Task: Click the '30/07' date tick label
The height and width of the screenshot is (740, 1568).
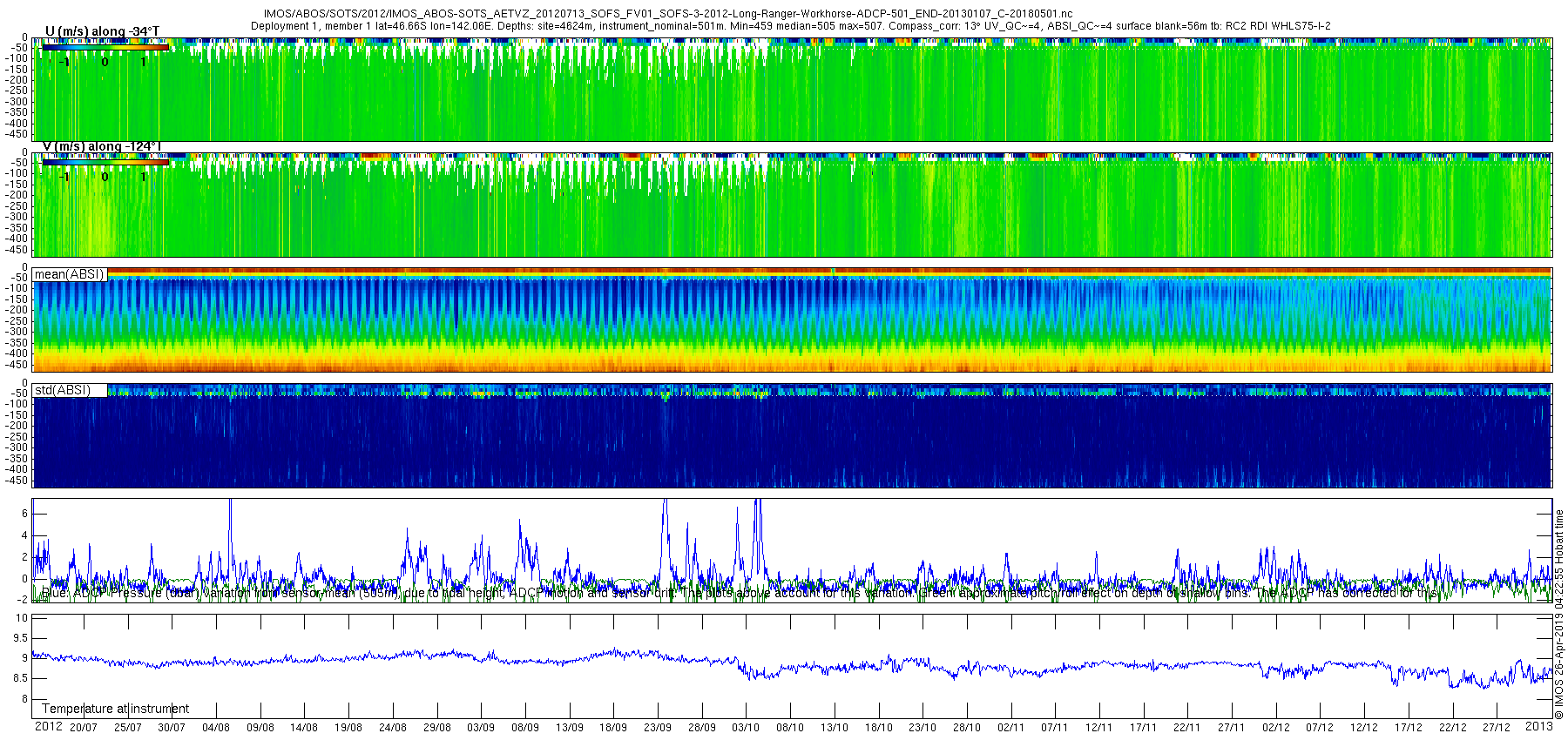Action: (172, 728)
